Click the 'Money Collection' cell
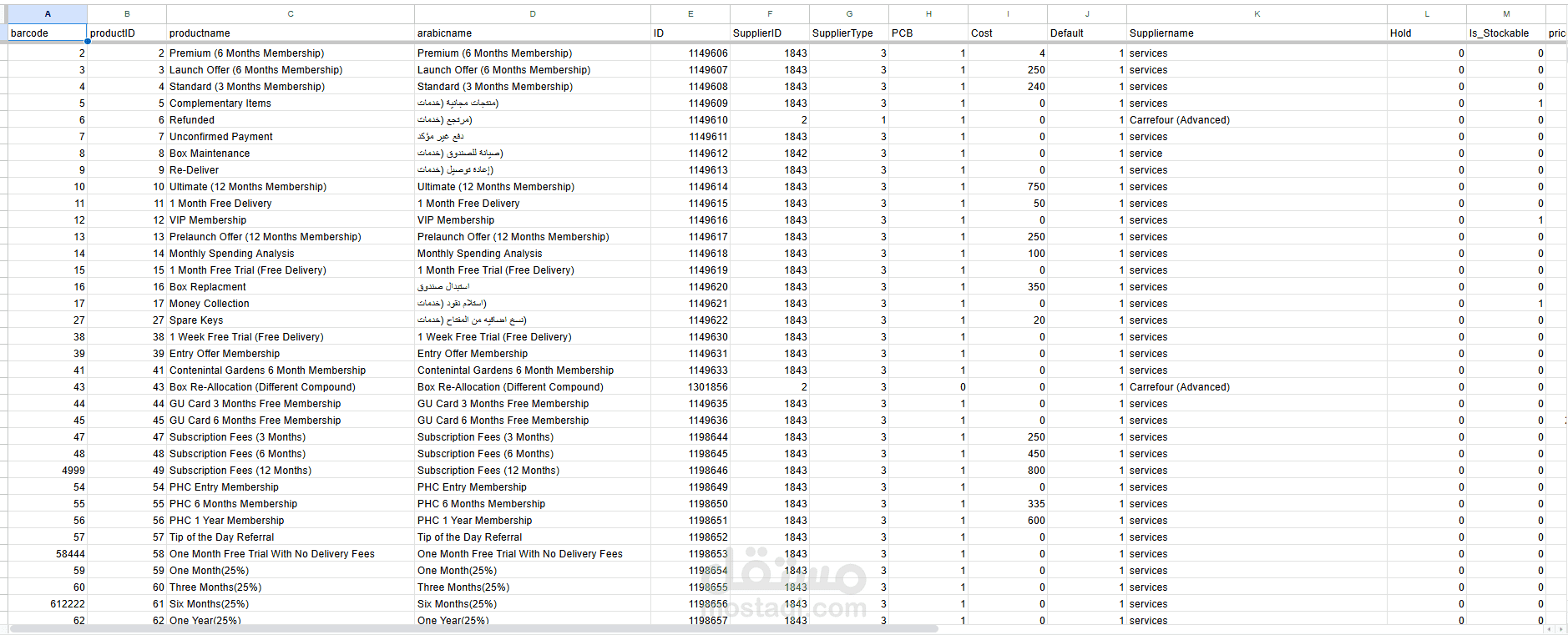Viewport: 1568px width, 635px height. (291, 304)
